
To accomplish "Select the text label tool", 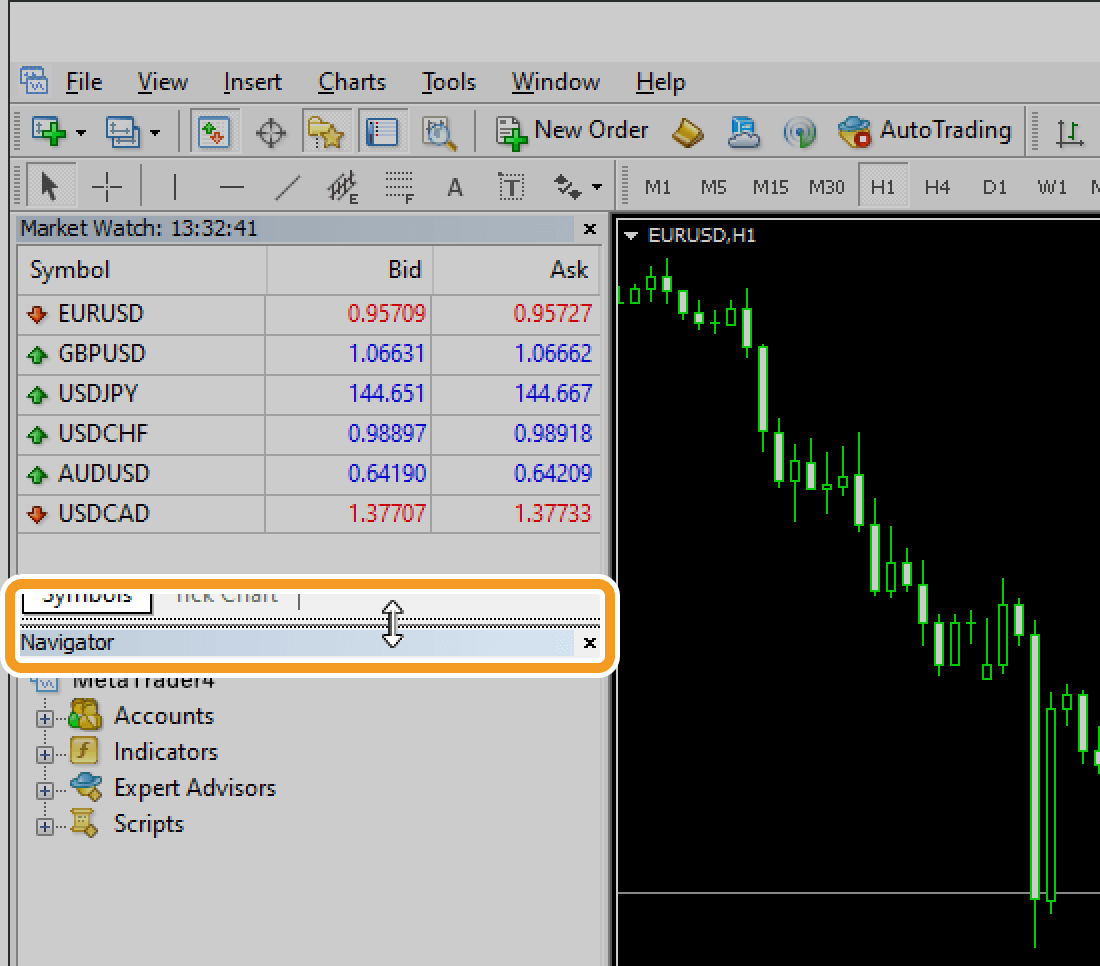I will point(510,186).
